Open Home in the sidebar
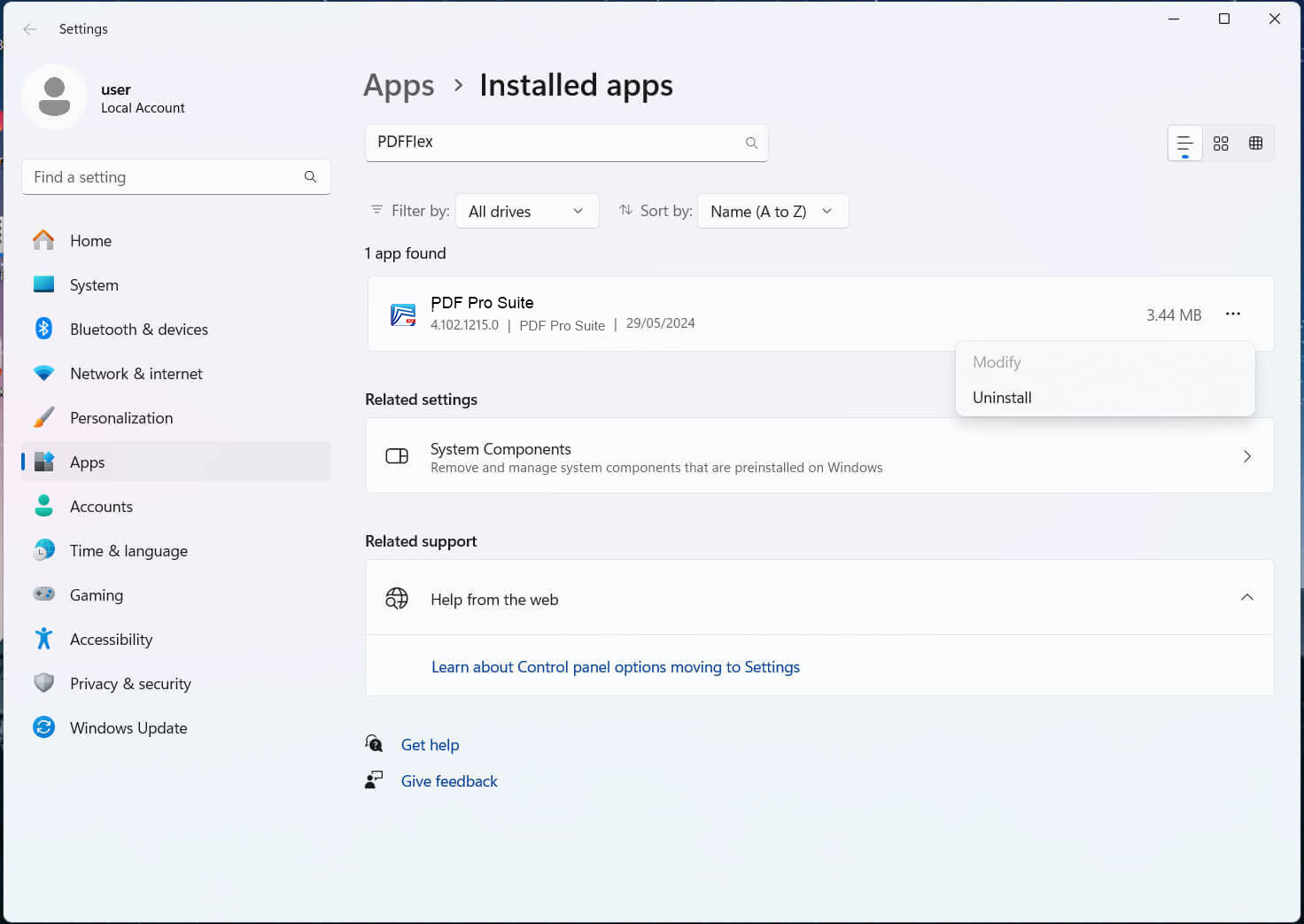This screenshot has height=924, width=1304. point(176,241)
